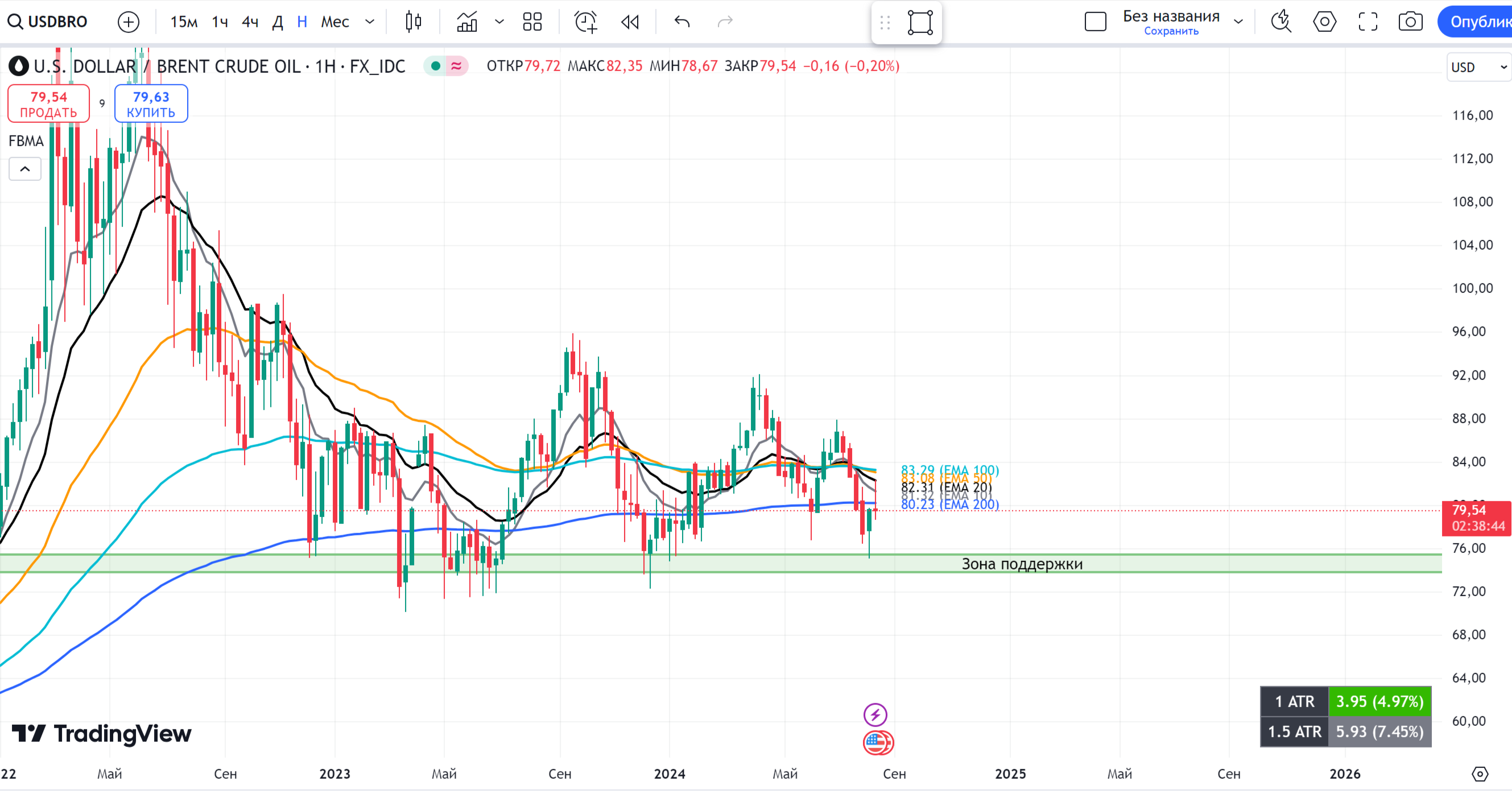Click the 79,54 ПРОДАТЬ sell button
Screen dimensions: 1512x793
coord(48,104)
